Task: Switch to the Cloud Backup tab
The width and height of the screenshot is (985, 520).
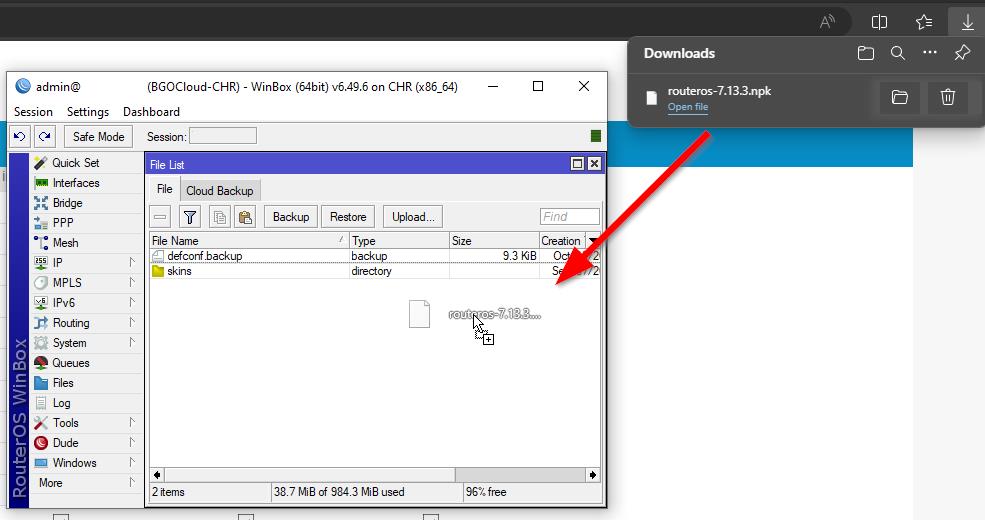Action: click(x=220, y=190)
